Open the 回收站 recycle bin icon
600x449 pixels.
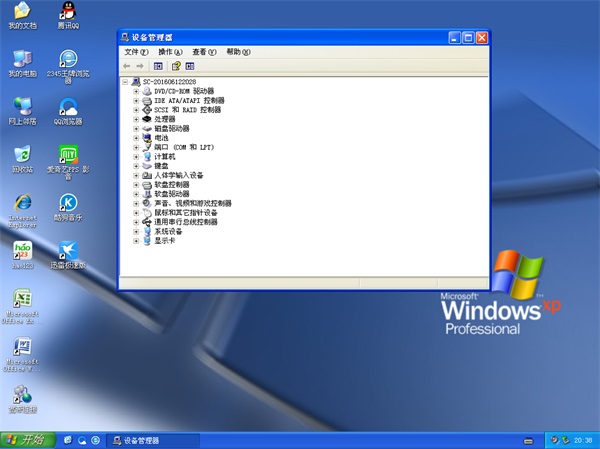[22, 156]
